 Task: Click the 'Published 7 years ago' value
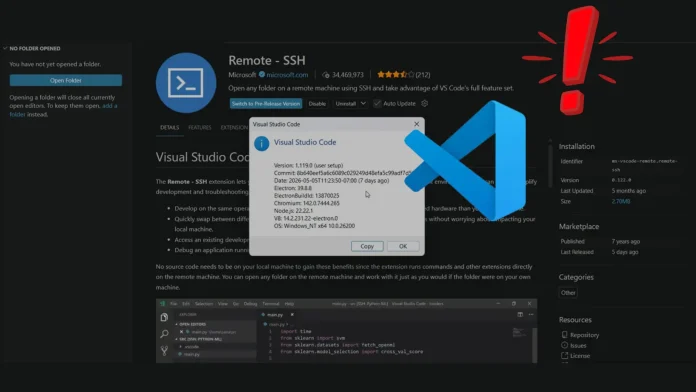625,241
